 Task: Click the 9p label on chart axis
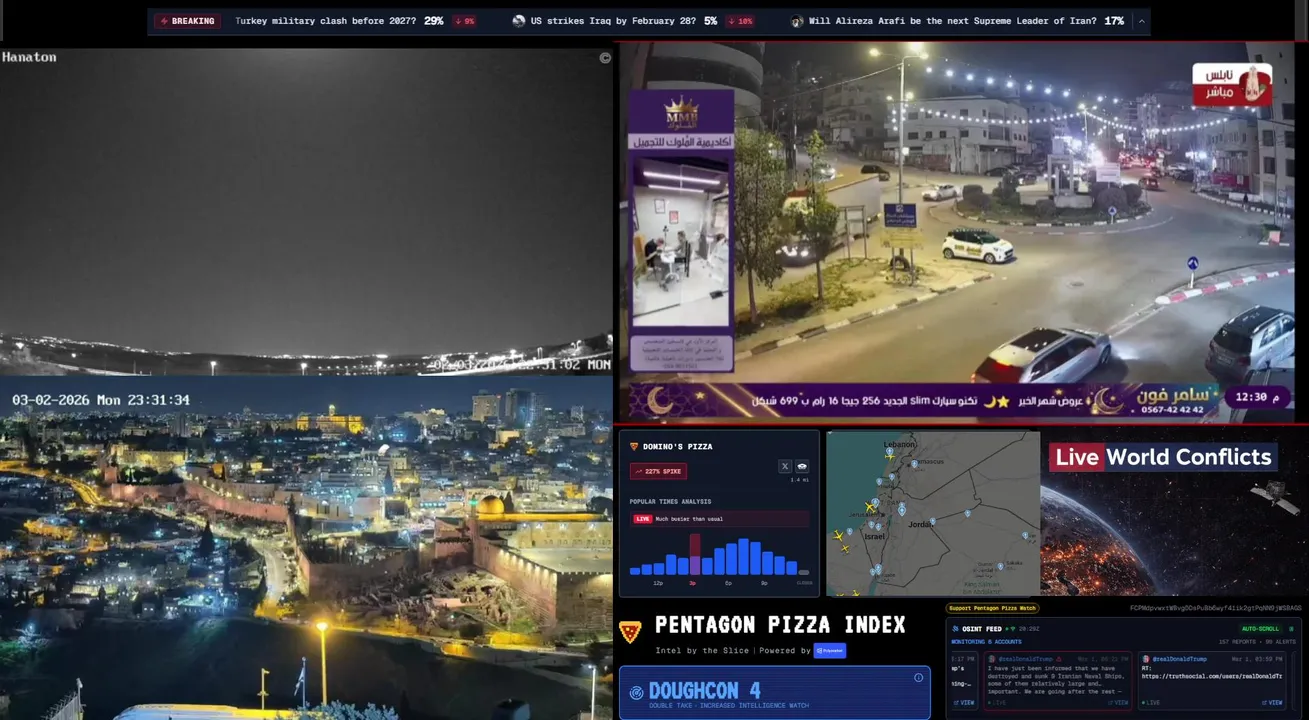pyautogui.click(x=764, y=583)
